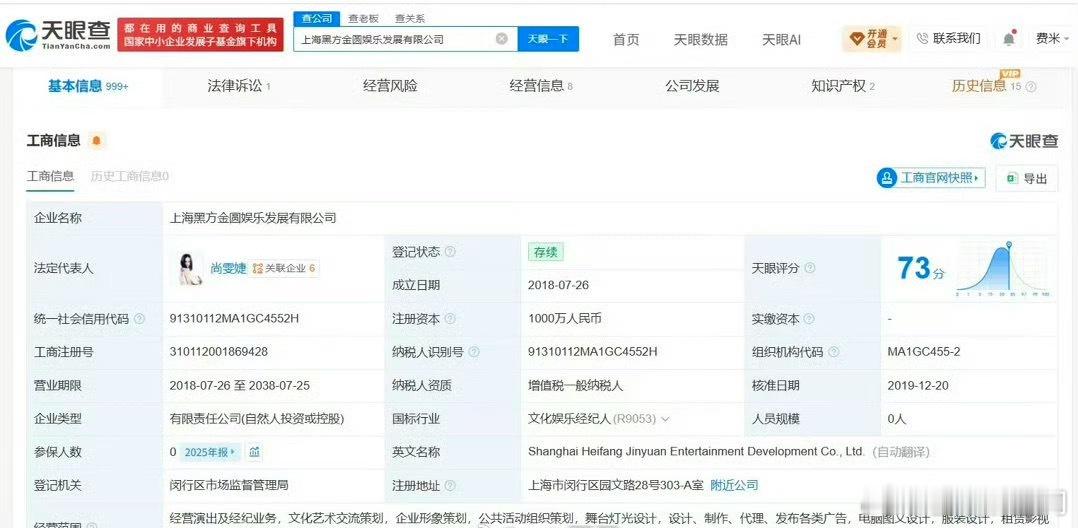Select the 查老板 search tab
Screen dimensions: 1078x528
363,19
